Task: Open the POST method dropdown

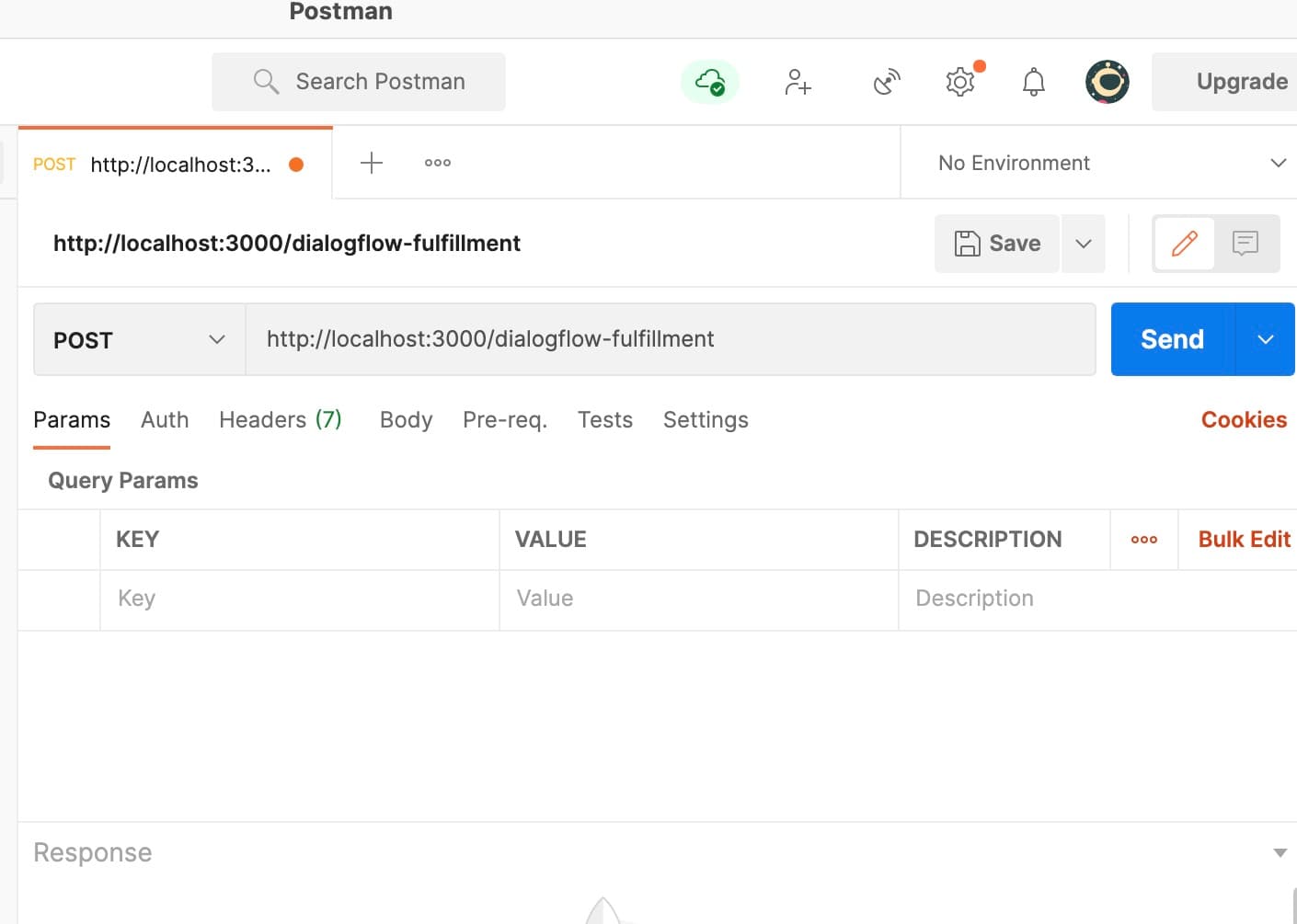Action: (139, 339)
